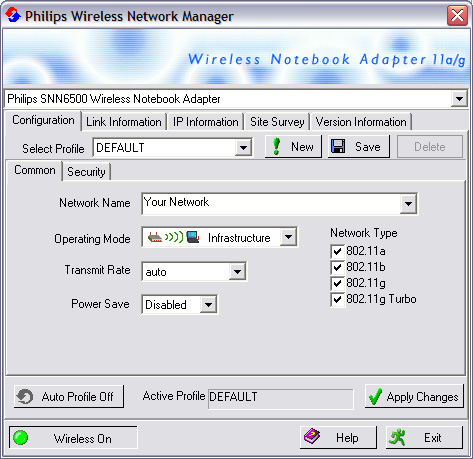Expand the Power Save dropdown
The image size is (473, 459).
point(208,304)
